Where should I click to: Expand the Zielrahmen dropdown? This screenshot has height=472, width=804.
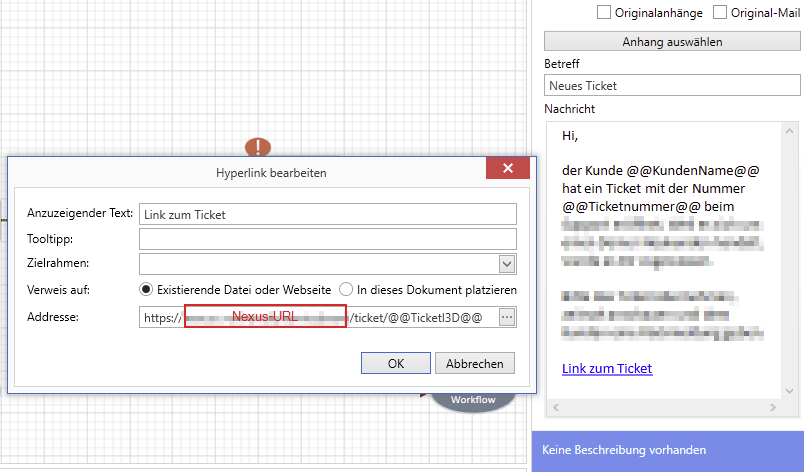click(x=507, y=264)
